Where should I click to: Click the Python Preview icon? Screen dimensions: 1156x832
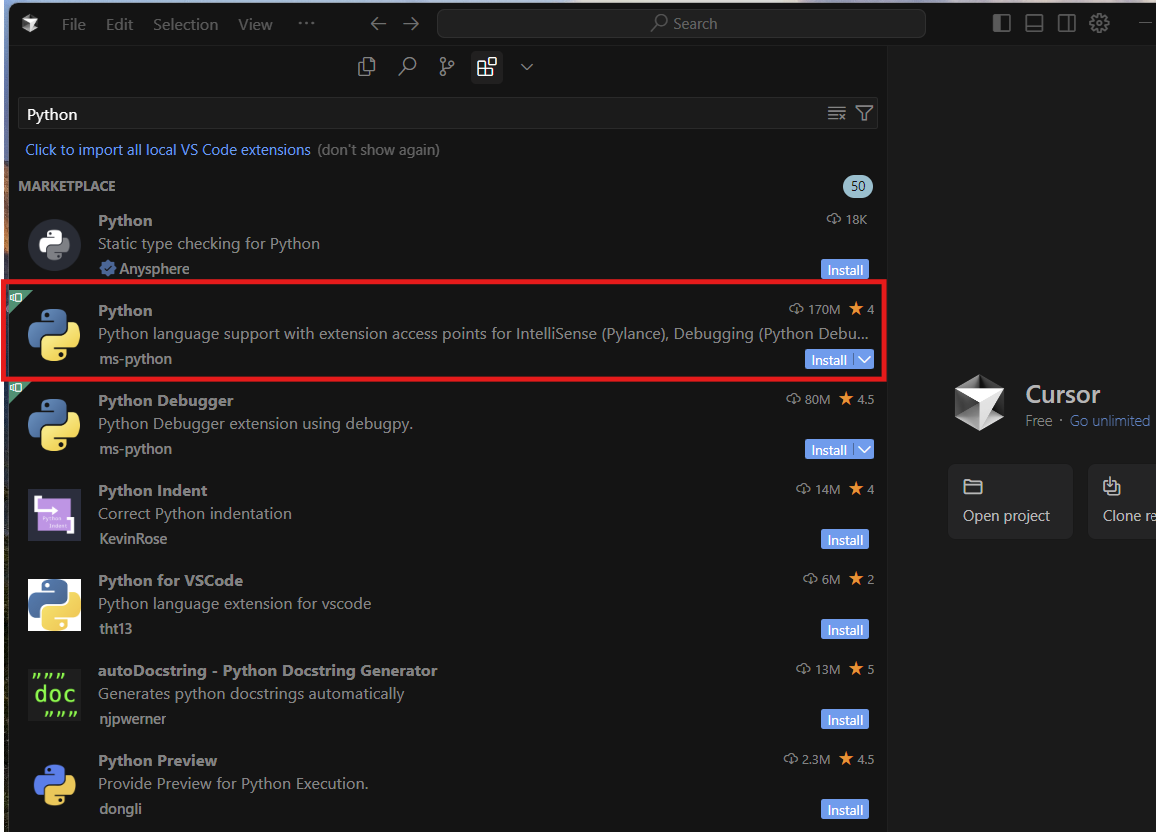click(x=54, y=784)
